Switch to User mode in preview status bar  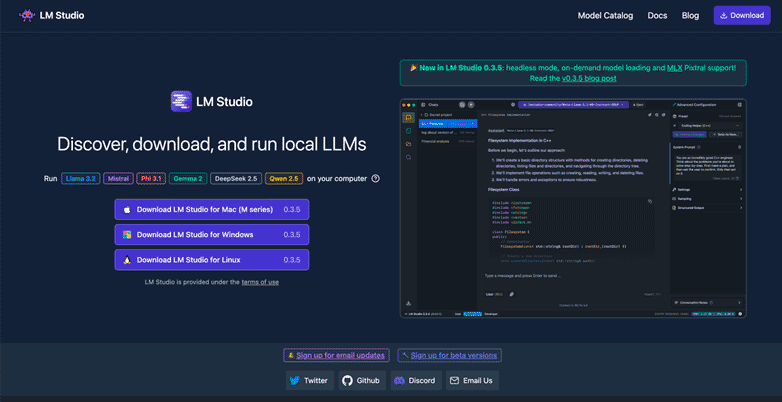458,314
